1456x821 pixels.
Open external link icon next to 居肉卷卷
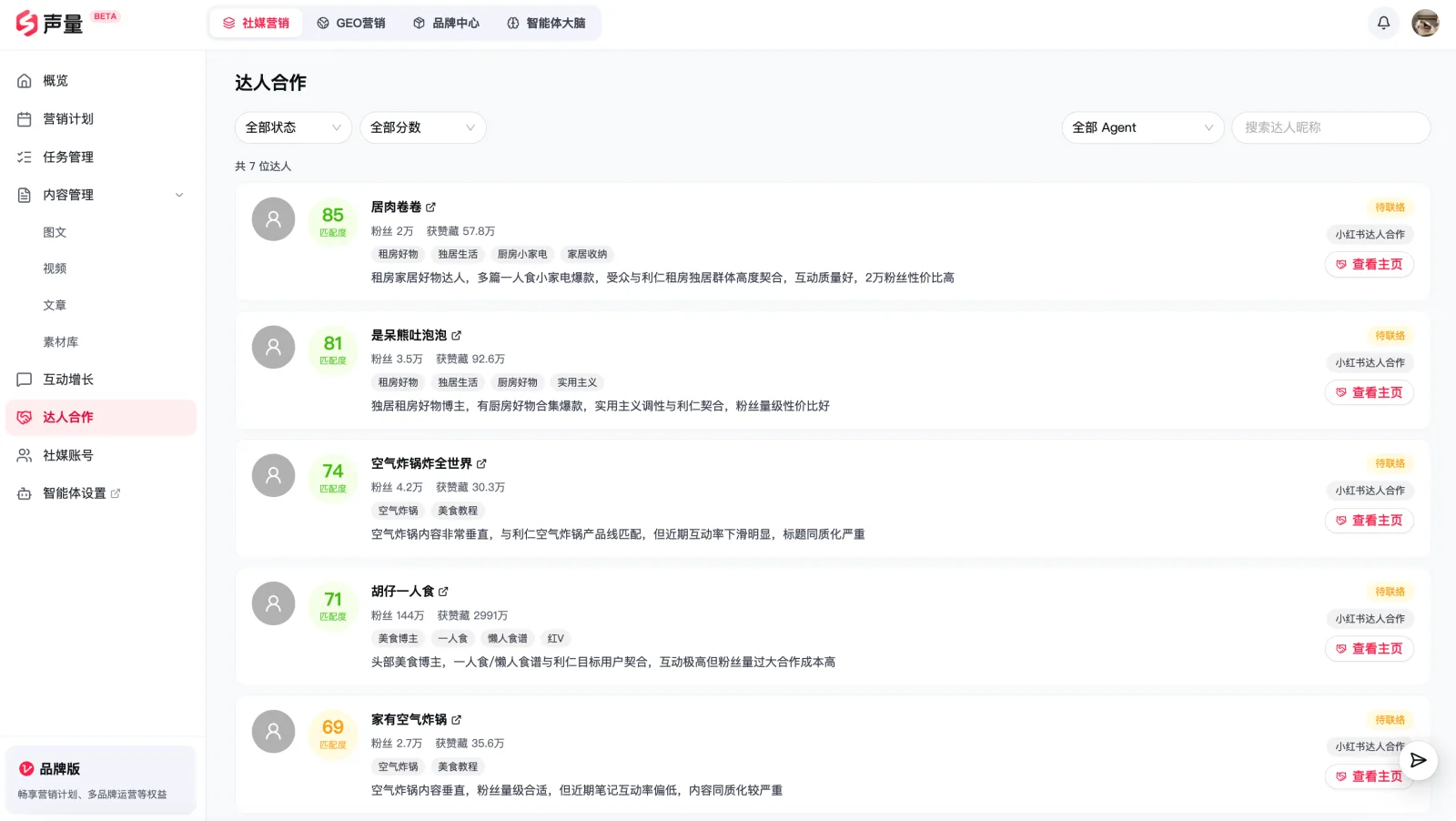[x=430, y=208]
